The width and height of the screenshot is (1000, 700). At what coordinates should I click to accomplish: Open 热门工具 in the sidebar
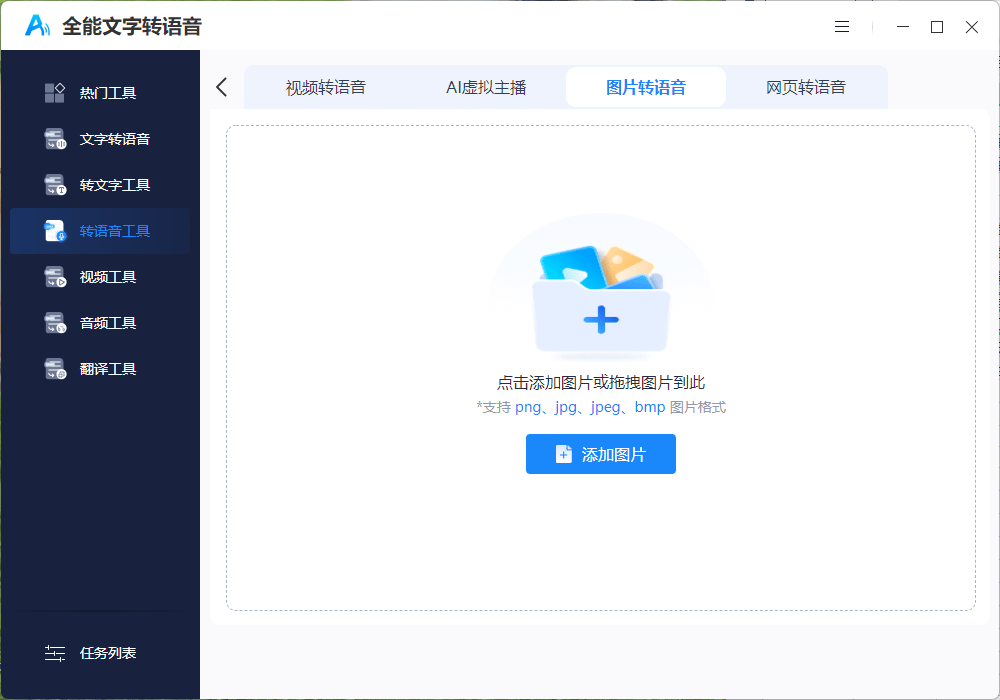(100, 93)
